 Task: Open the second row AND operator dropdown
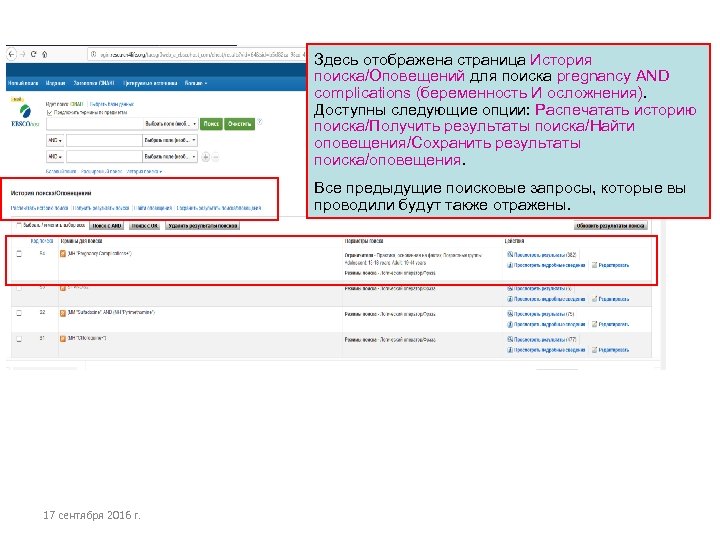(x=55, y=140)
